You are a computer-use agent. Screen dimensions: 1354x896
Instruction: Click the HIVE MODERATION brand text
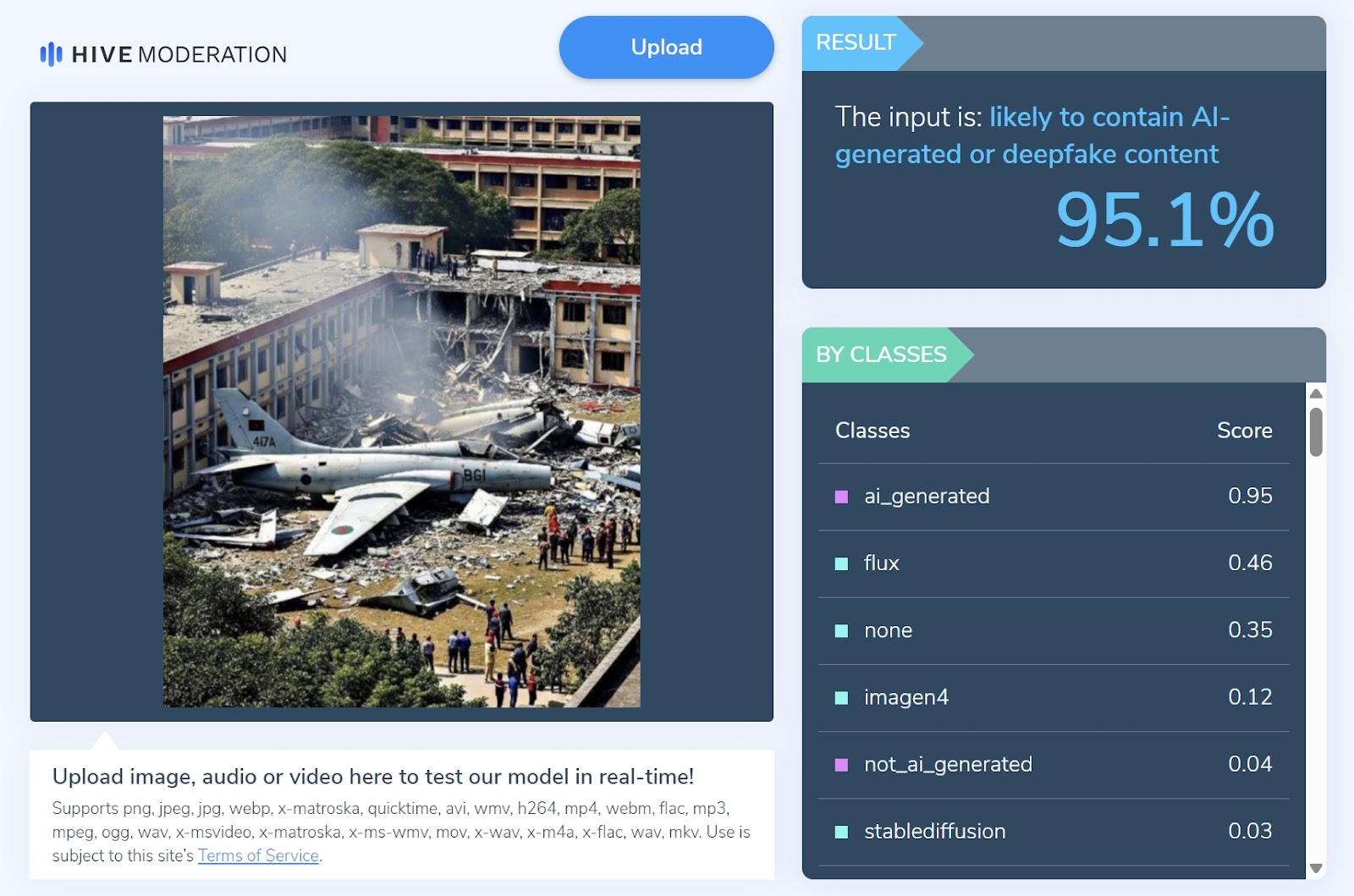[179, 55]
